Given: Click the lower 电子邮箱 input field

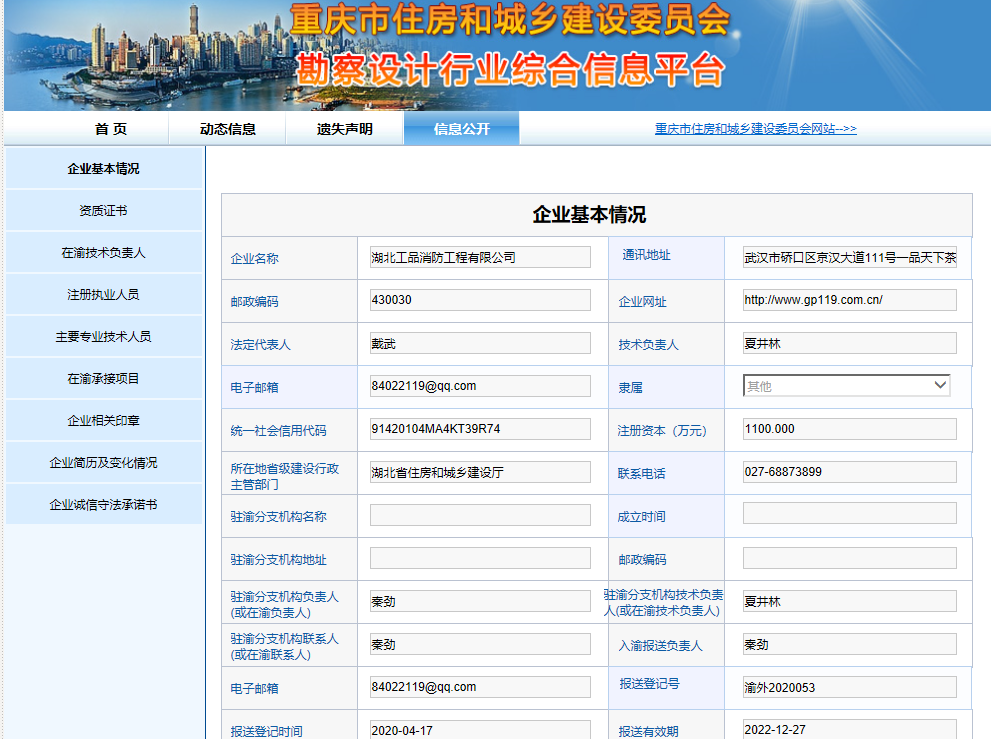Looking at the screenshot, I should (480, 687).
